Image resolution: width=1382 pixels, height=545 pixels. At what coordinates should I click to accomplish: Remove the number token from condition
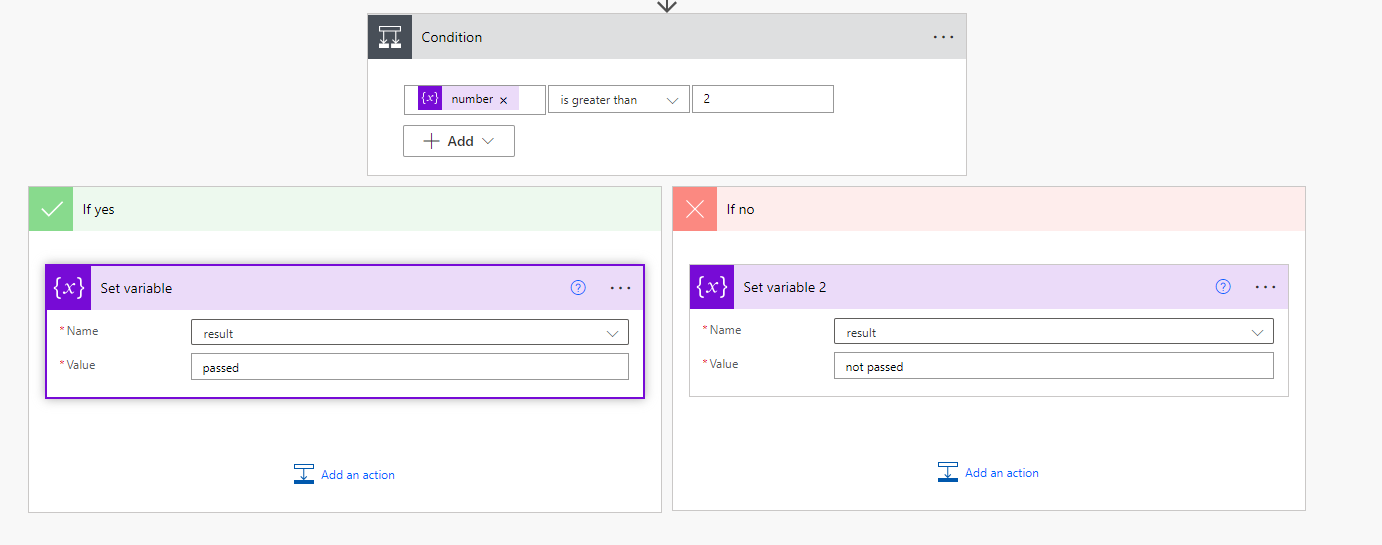pyautogui.click(x=504, y=100)
